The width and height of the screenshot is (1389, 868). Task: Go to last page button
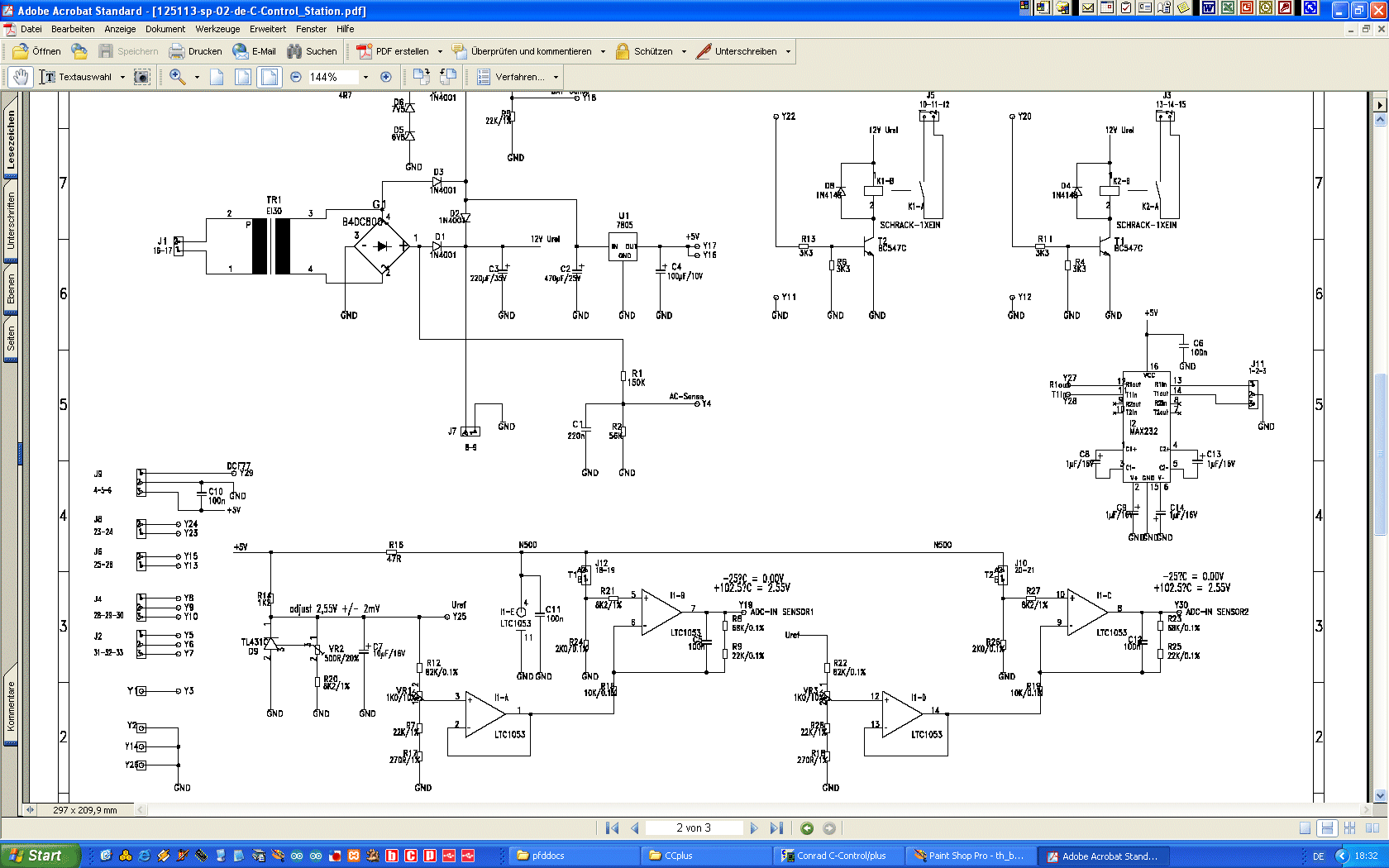coord(776,828)
